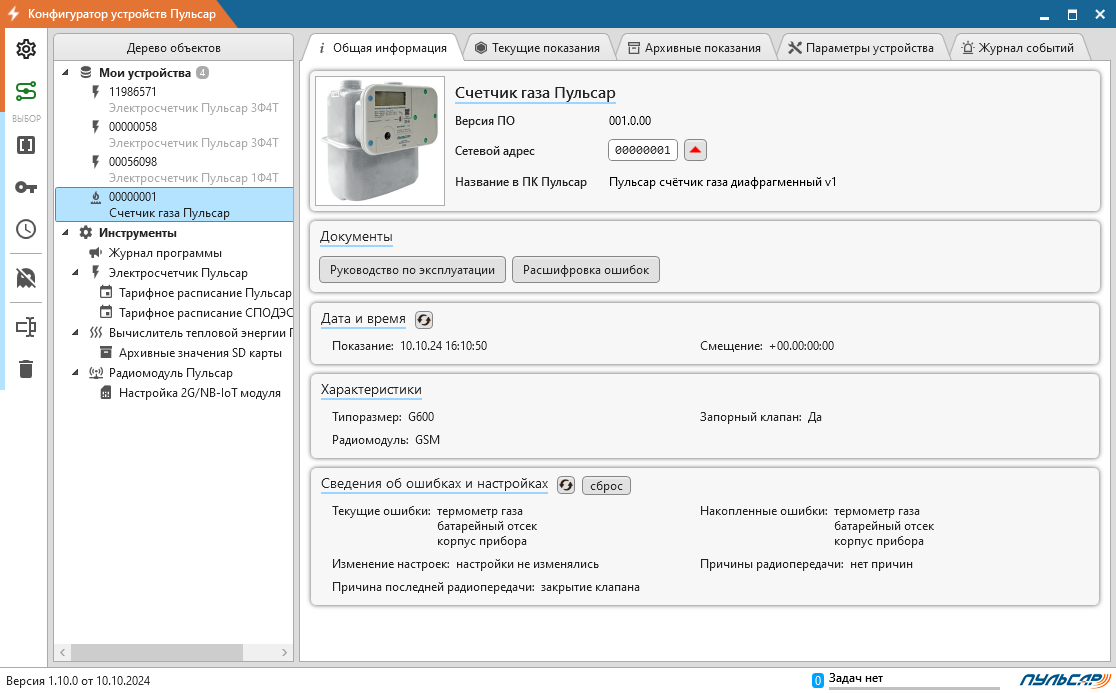The width and height of the screenshot is (1116, 693).
Task: Open Тарифное расписание СПОДЭС item
Action: (206, 312)
